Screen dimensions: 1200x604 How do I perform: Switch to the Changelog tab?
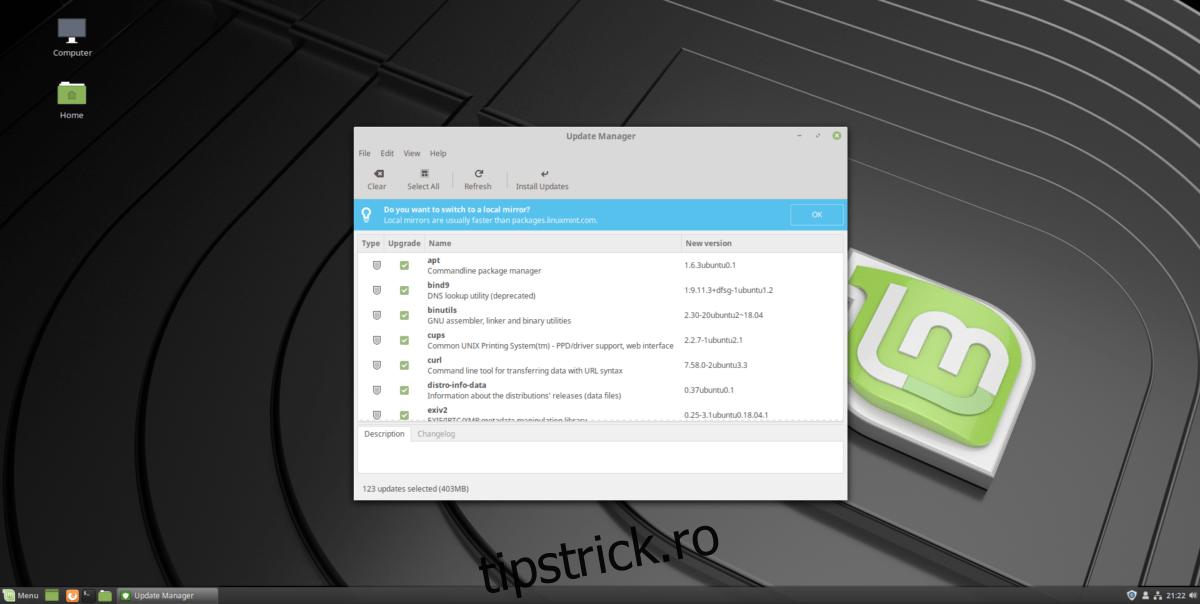(436, 434)
